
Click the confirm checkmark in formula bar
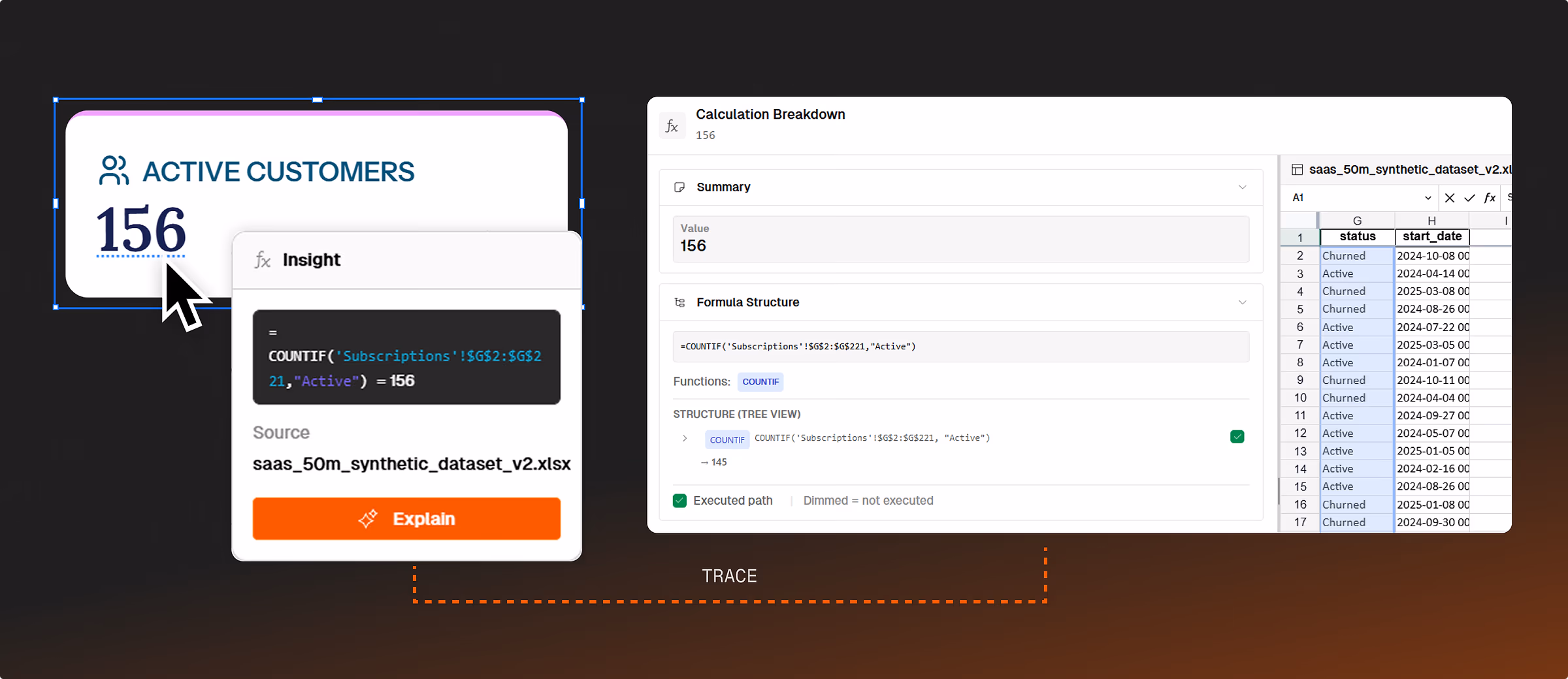click(x=1469, y=198)
